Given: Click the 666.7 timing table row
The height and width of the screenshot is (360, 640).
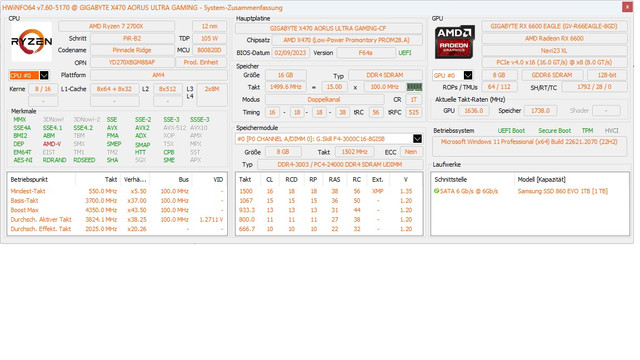Looking at the screenshot, I should [329, 229].
